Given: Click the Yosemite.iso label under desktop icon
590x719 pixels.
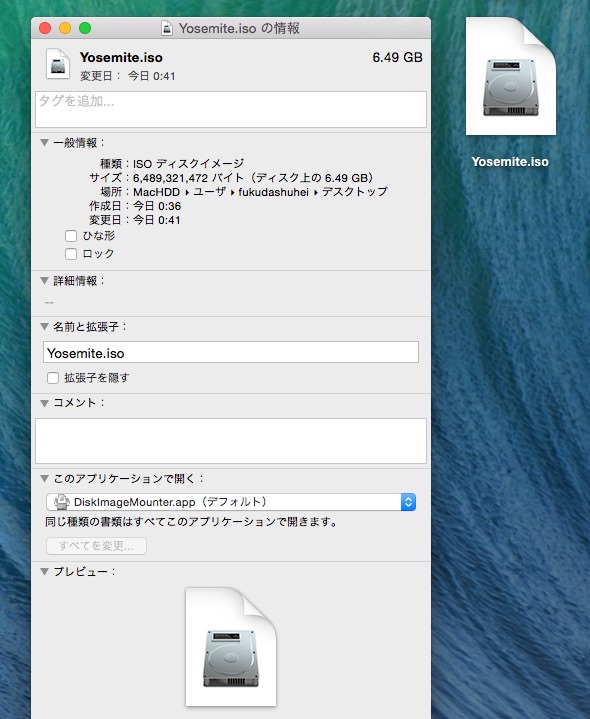Looking at the screenshot, I should pos(510,162).
